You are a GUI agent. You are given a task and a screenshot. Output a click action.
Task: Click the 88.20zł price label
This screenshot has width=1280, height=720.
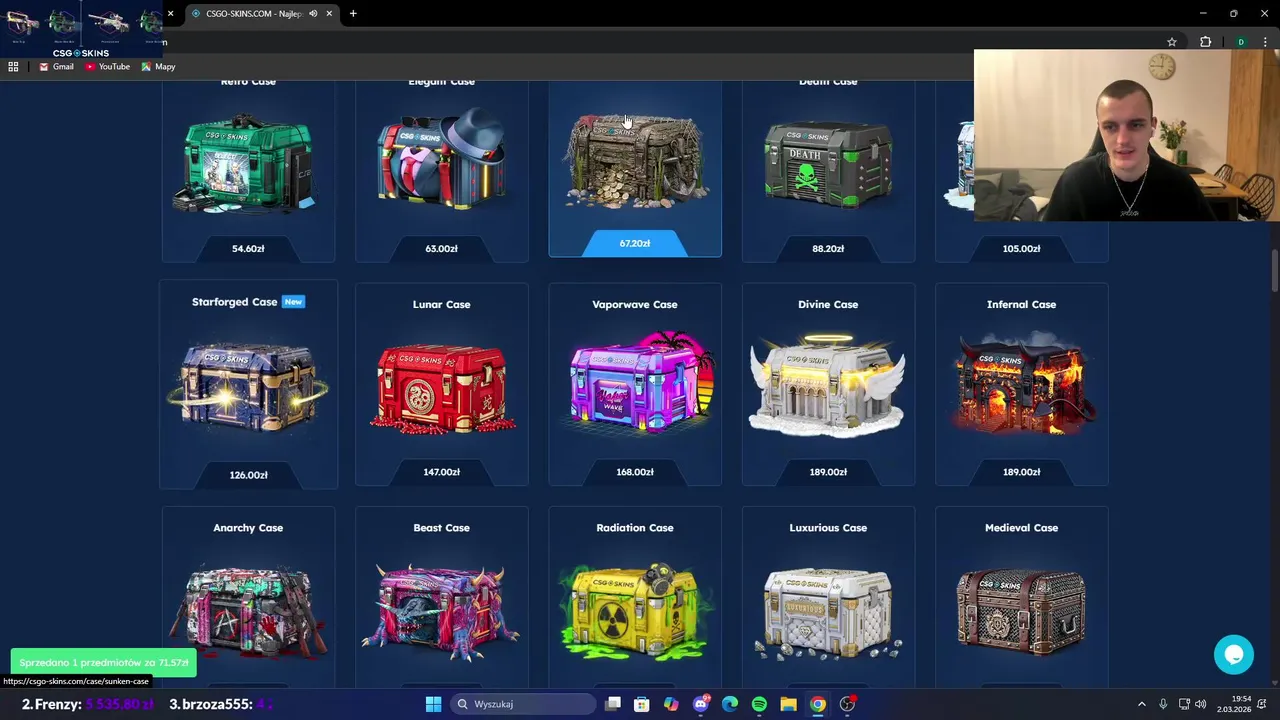pyautogui.click(x=828, y=248)
